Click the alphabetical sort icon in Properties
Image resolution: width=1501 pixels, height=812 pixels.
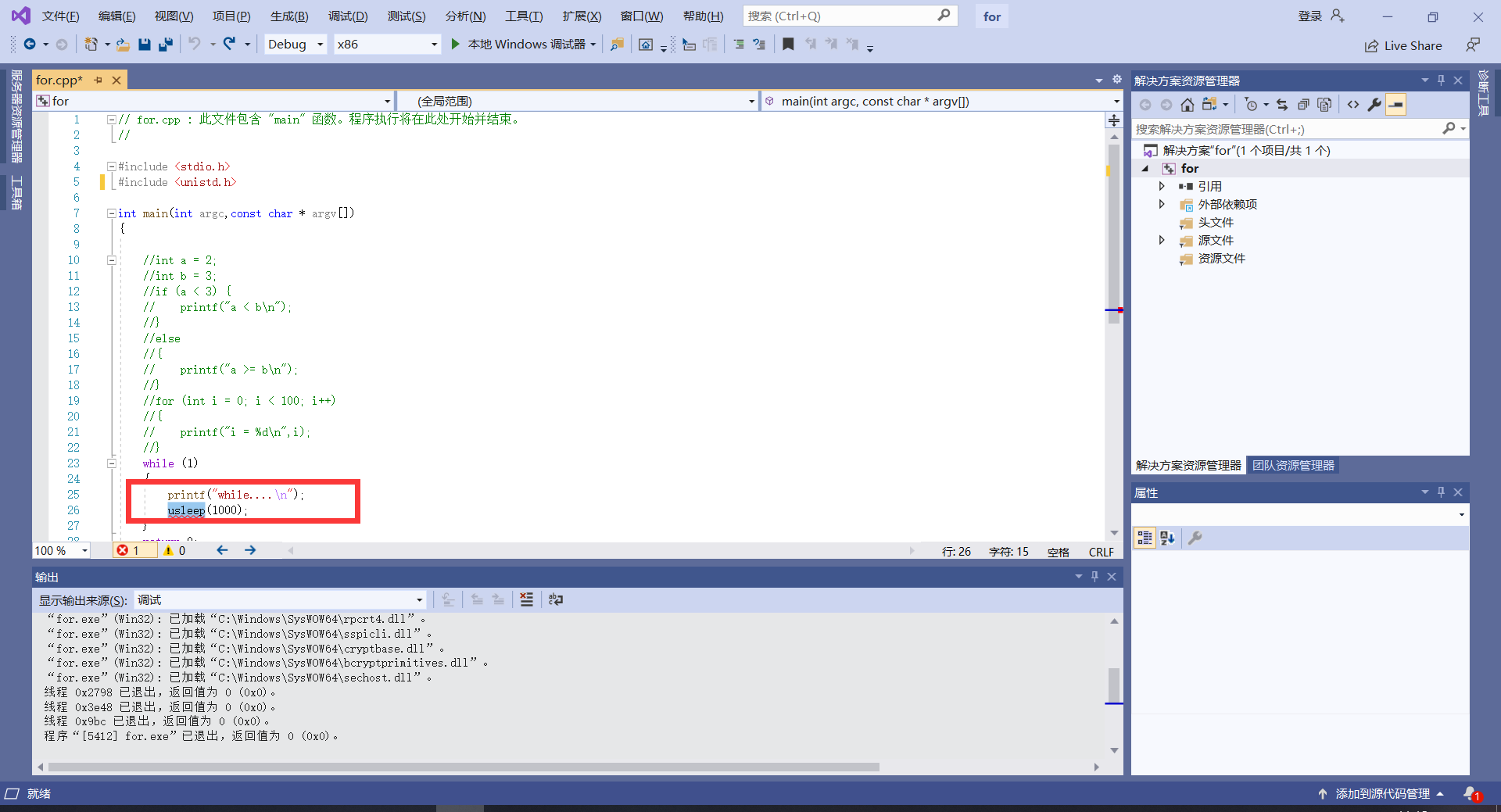pos(1167,538)
